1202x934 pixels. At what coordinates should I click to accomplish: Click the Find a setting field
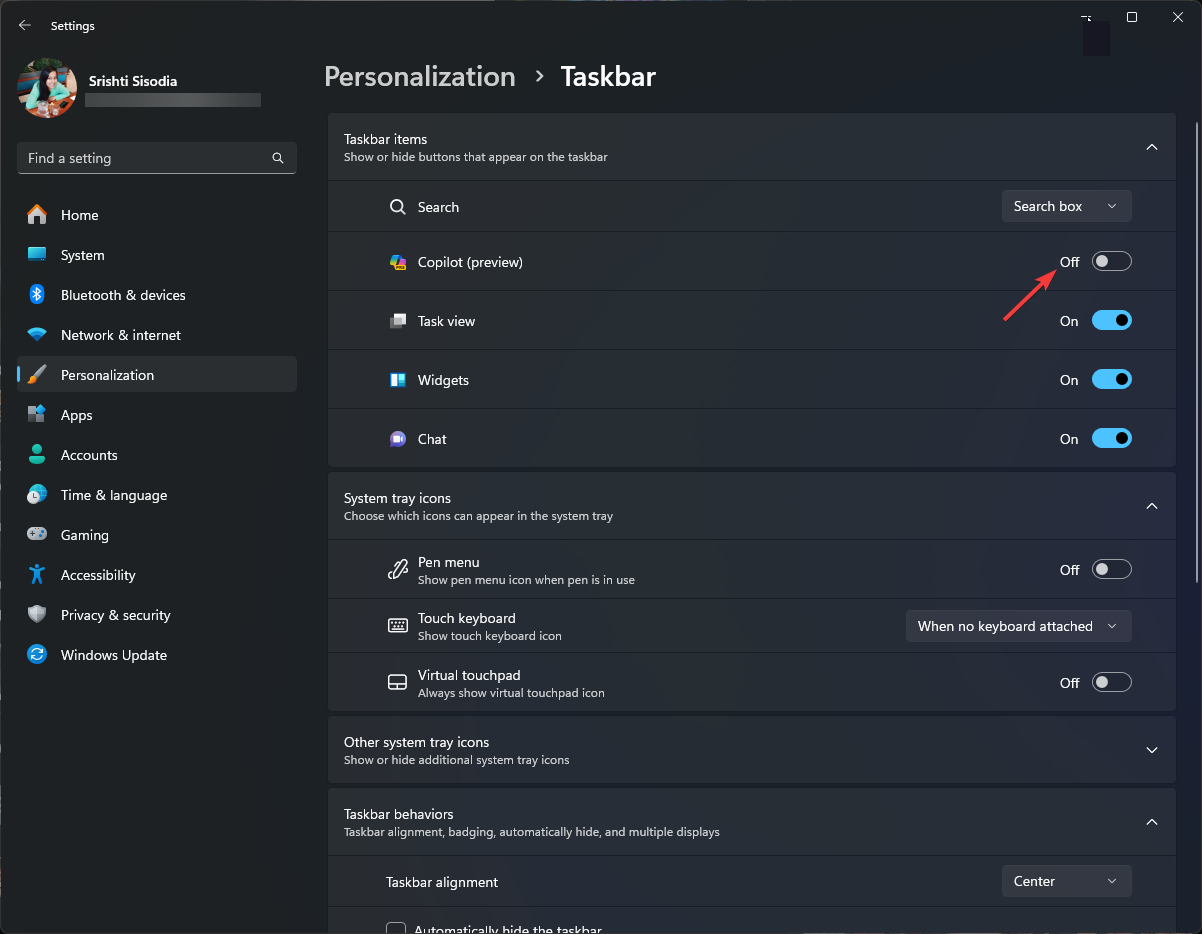[x=145, y=158]
